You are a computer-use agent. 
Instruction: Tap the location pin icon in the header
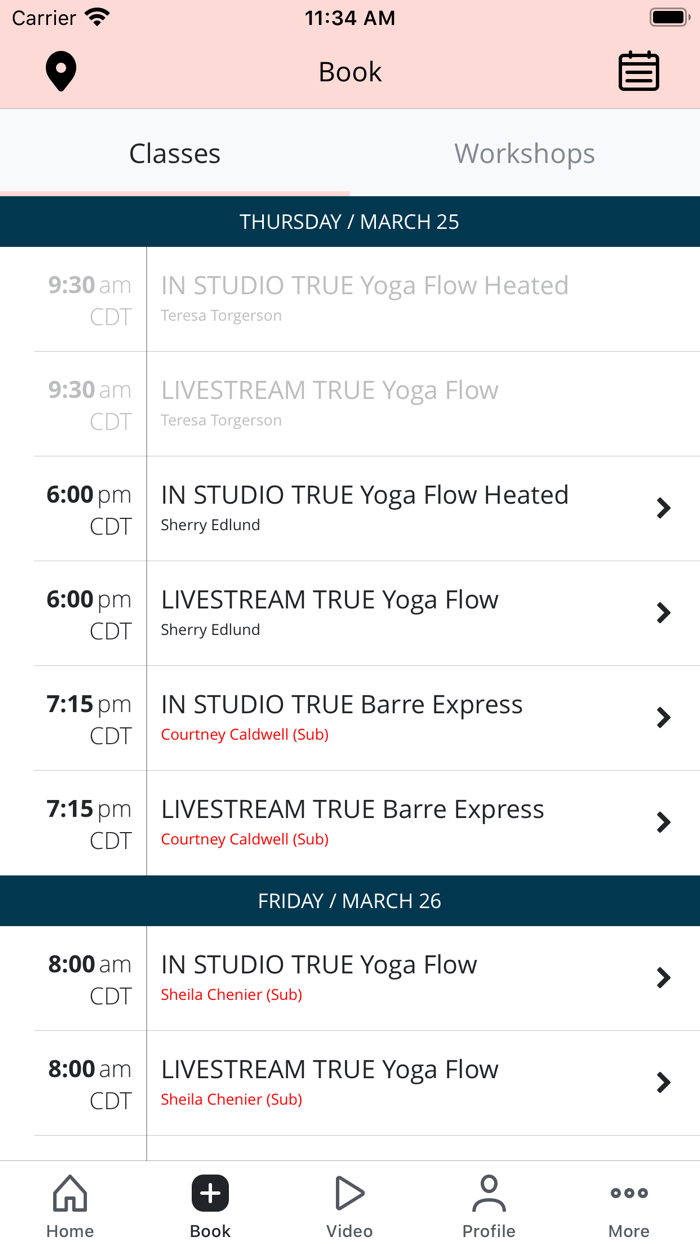coord(60,71)
